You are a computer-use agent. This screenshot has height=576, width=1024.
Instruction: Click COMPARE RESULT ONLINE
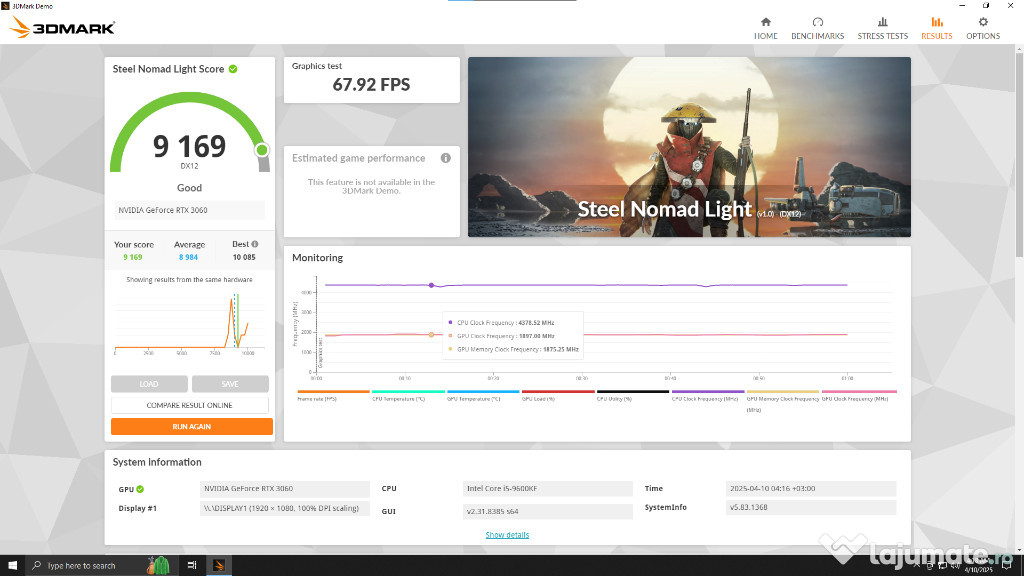click(189, 405)
